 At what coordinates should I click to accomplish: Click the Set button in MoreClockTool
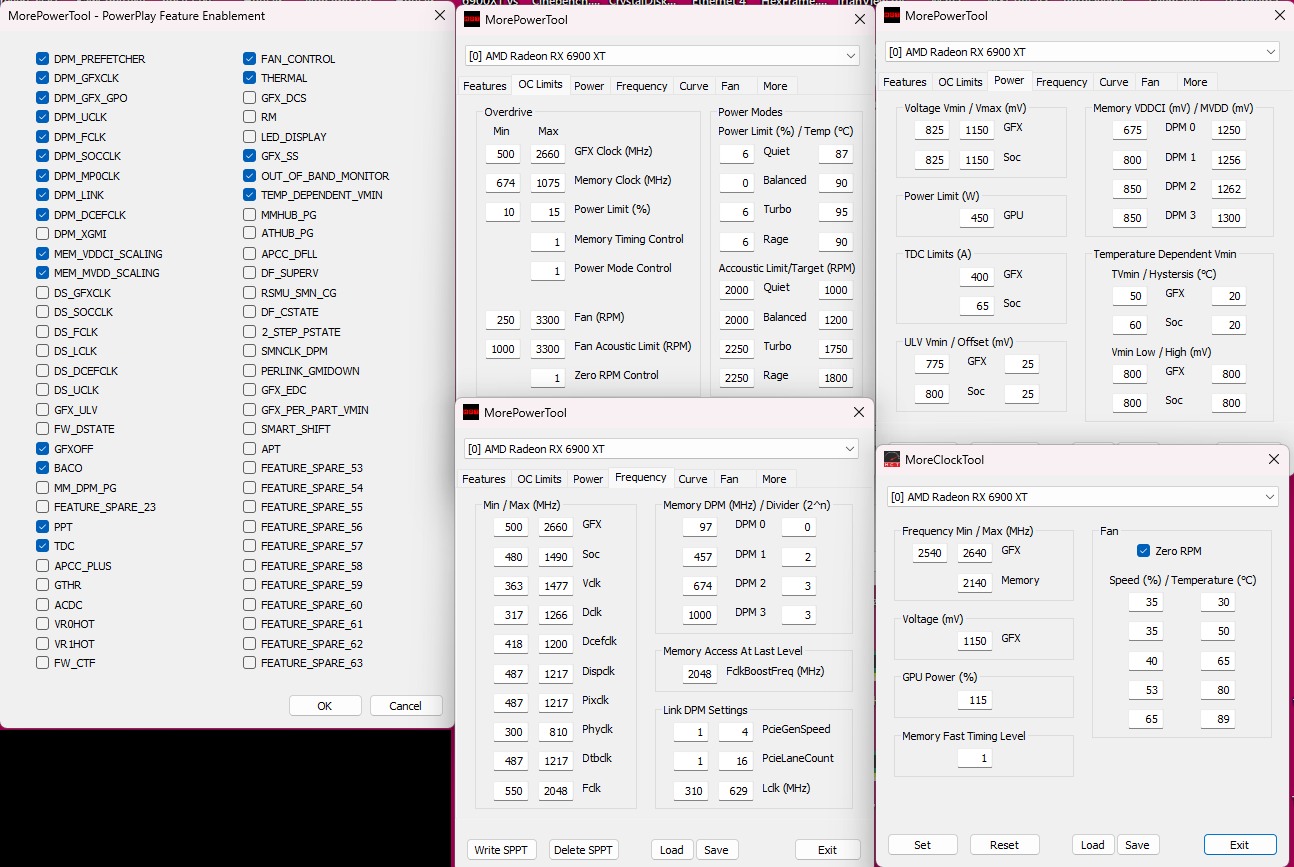click(923, 845)
